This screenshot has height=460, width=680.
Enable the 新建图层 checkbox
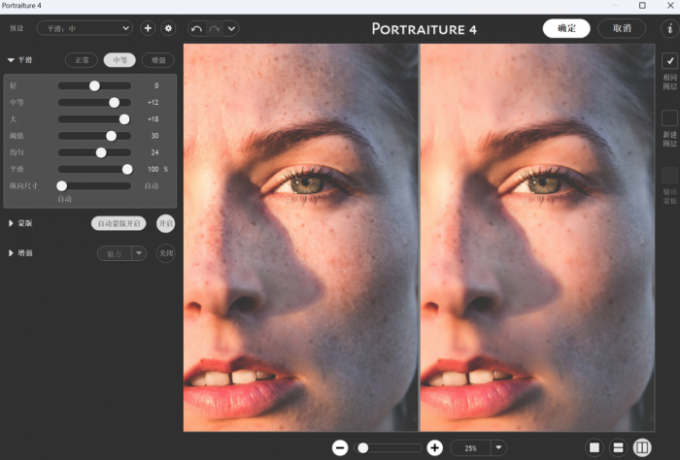pos(670,118)
